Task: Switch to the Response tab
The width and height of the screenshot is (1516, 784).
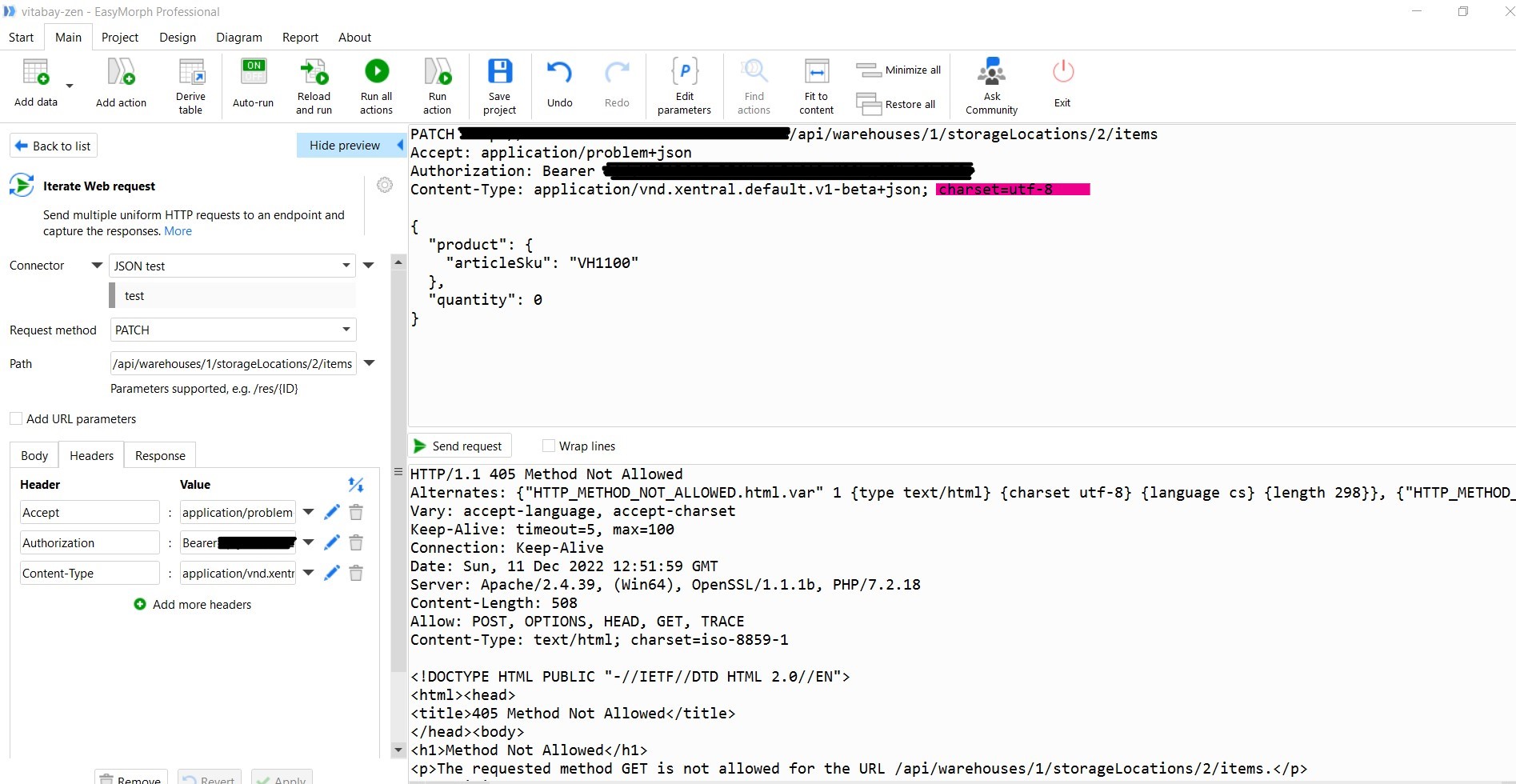Action: (x=160, y=455)
